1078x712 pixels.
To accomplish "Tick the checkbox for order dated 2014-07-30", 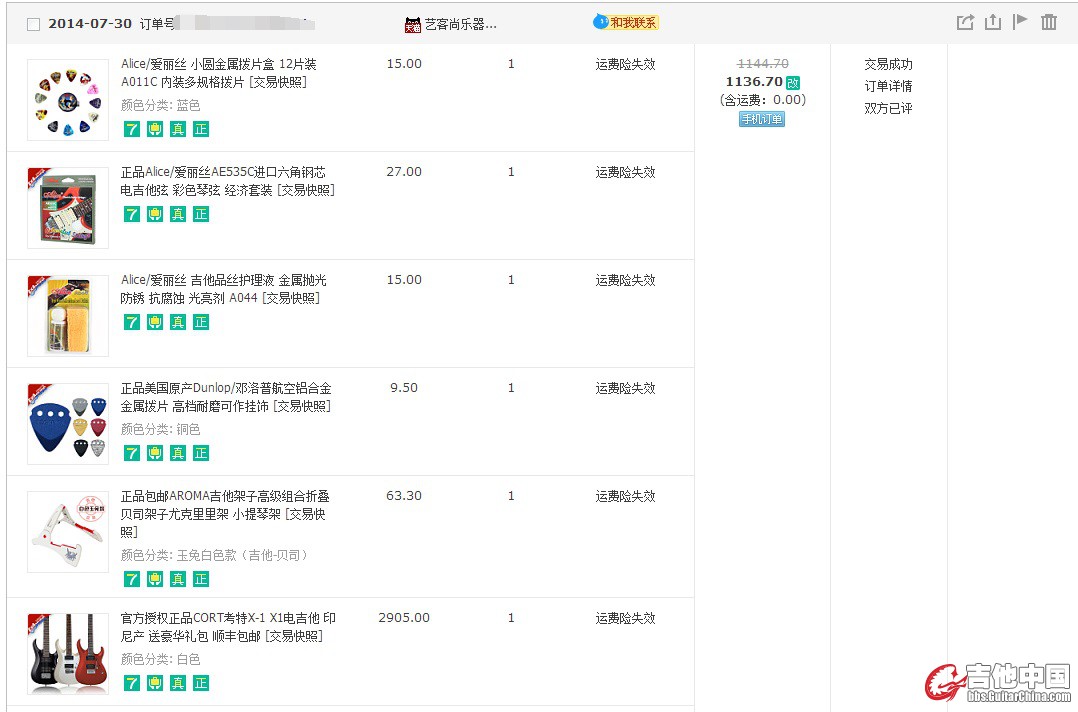I will pyautogui.click(x=33, y=25).
